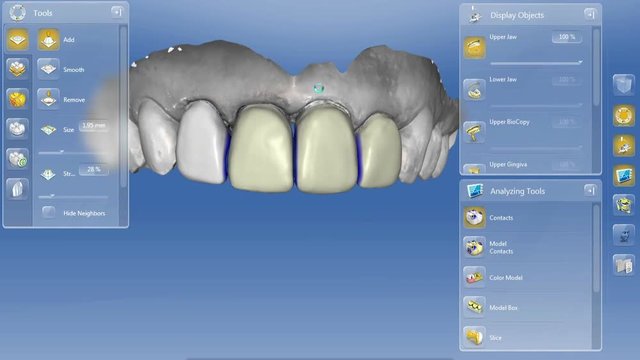Select the Add material tool
Screen dimensions: 640x360
click(x=49, y=40)
